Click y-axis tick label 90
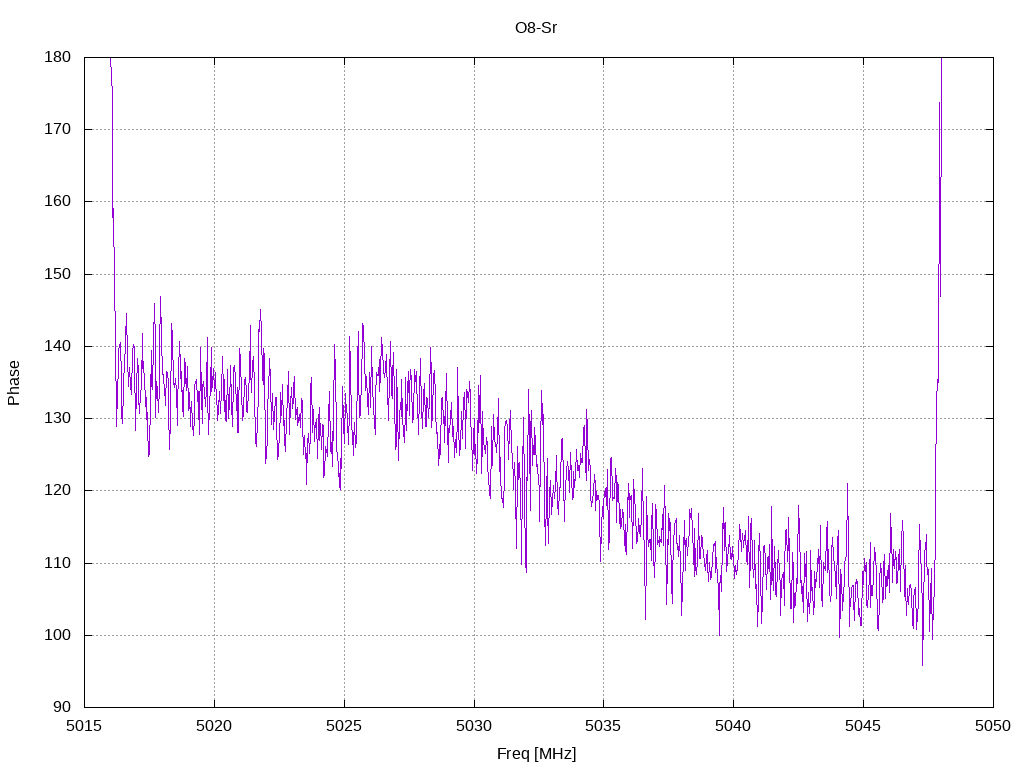 point(62,707)
